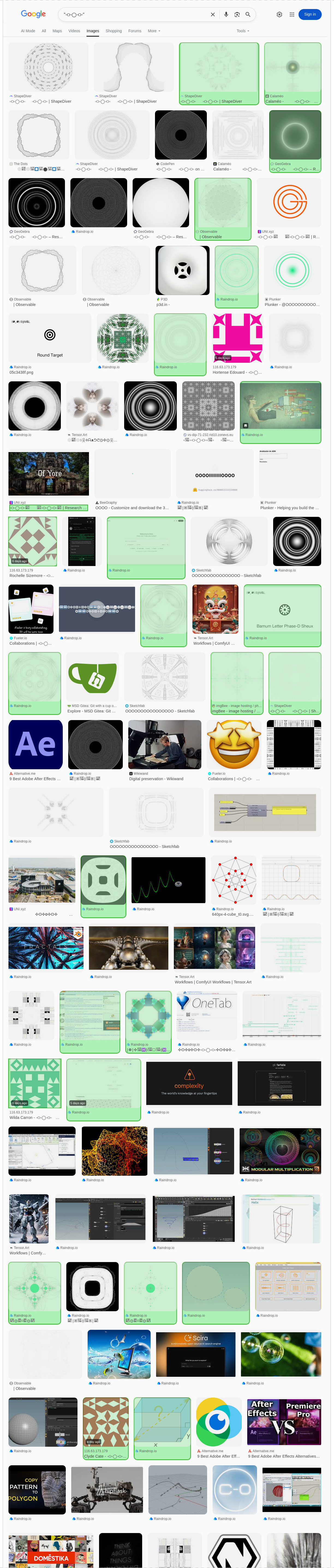Open the Round Target image result

pos(50,338)
